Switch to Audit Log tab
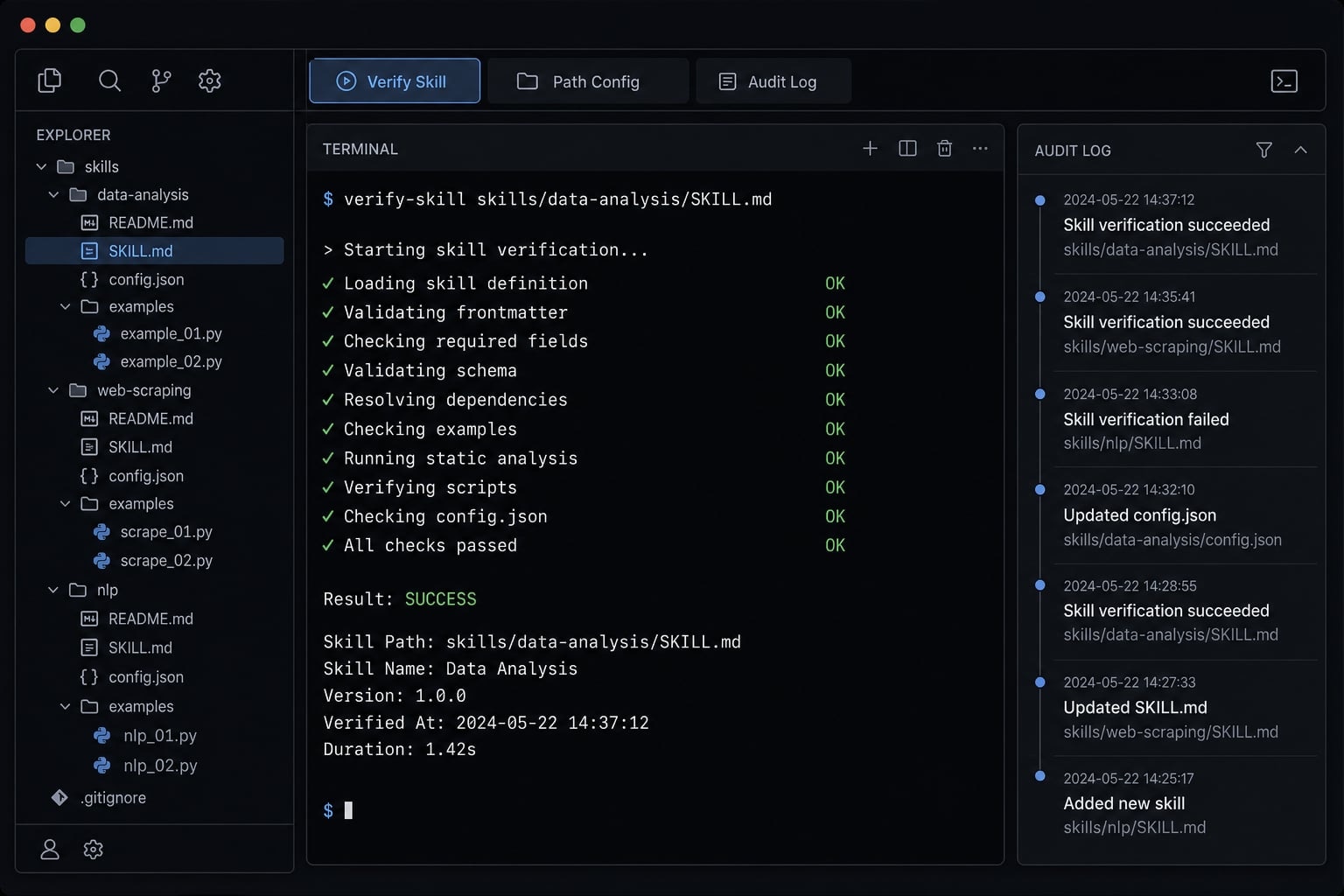This screenshot has height=896, width=1344. (x=773, y=81)
